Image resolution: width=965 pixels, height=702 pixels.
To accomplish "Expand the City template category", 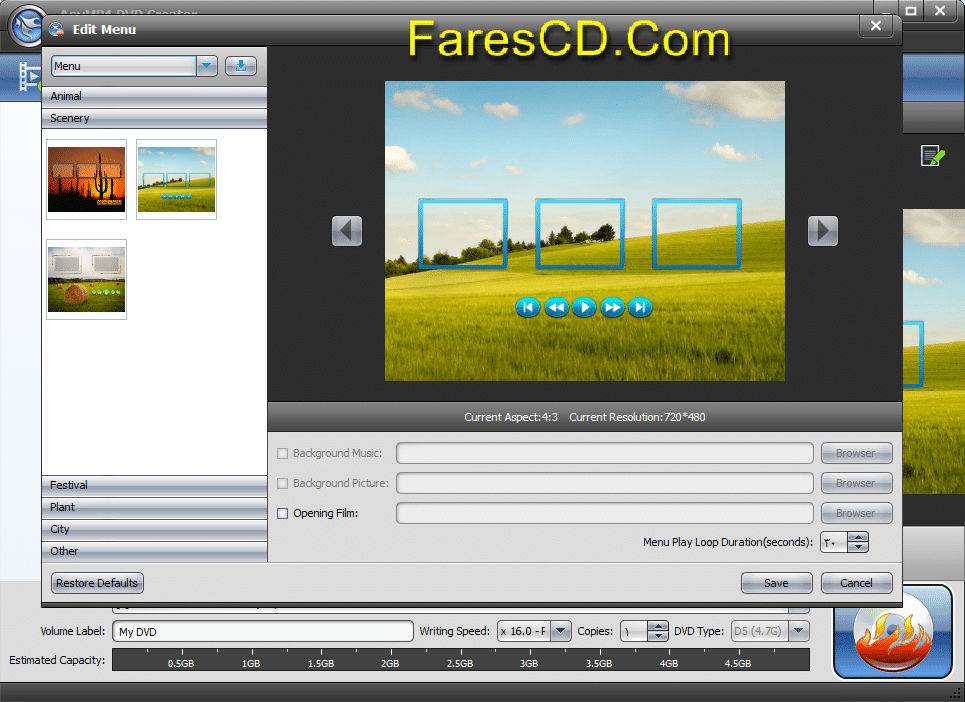I will click(x=154, y=529).
